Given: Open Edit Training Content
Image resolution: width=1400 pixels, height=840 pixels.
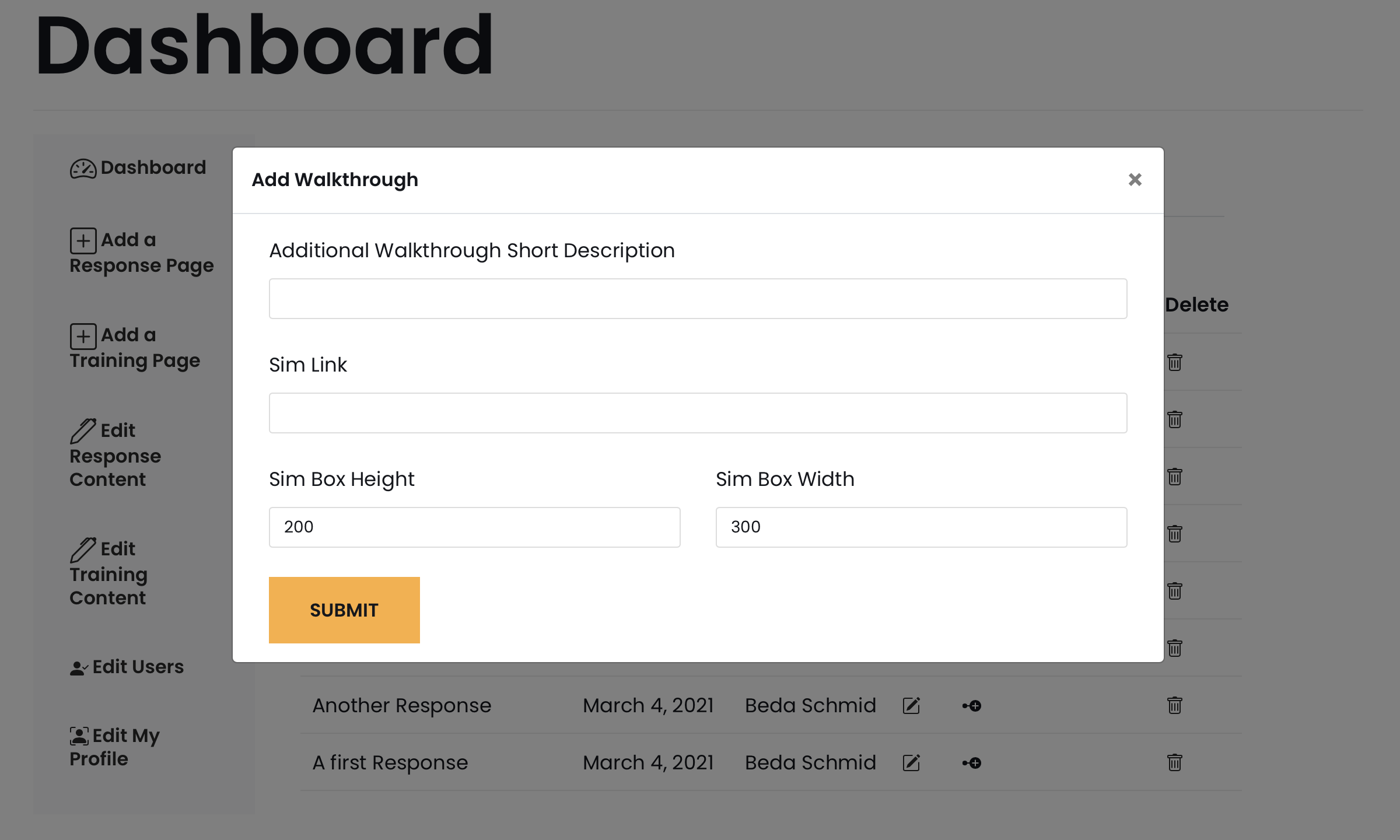Looking at the screenshot, I should [x=108, y=573].
